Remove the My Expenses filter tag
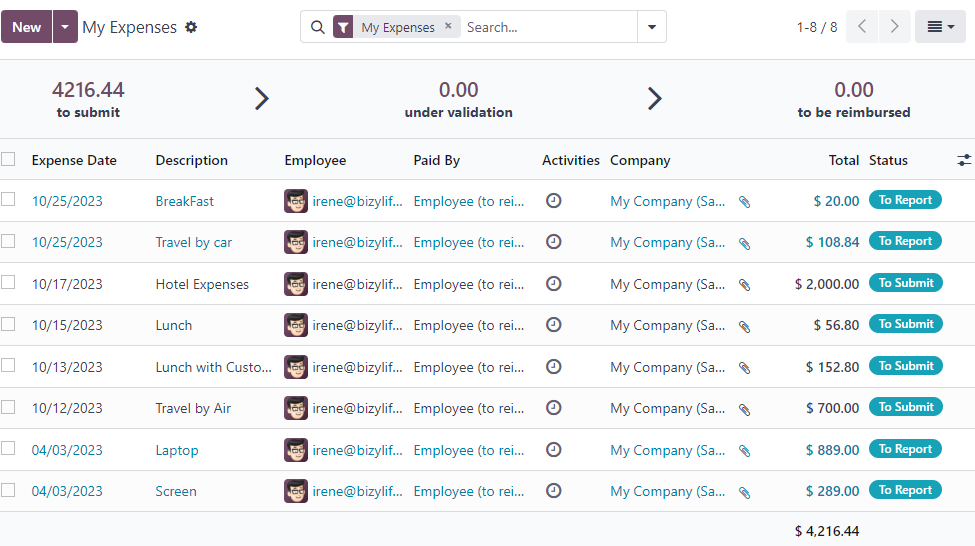 (x=448, y=27)
